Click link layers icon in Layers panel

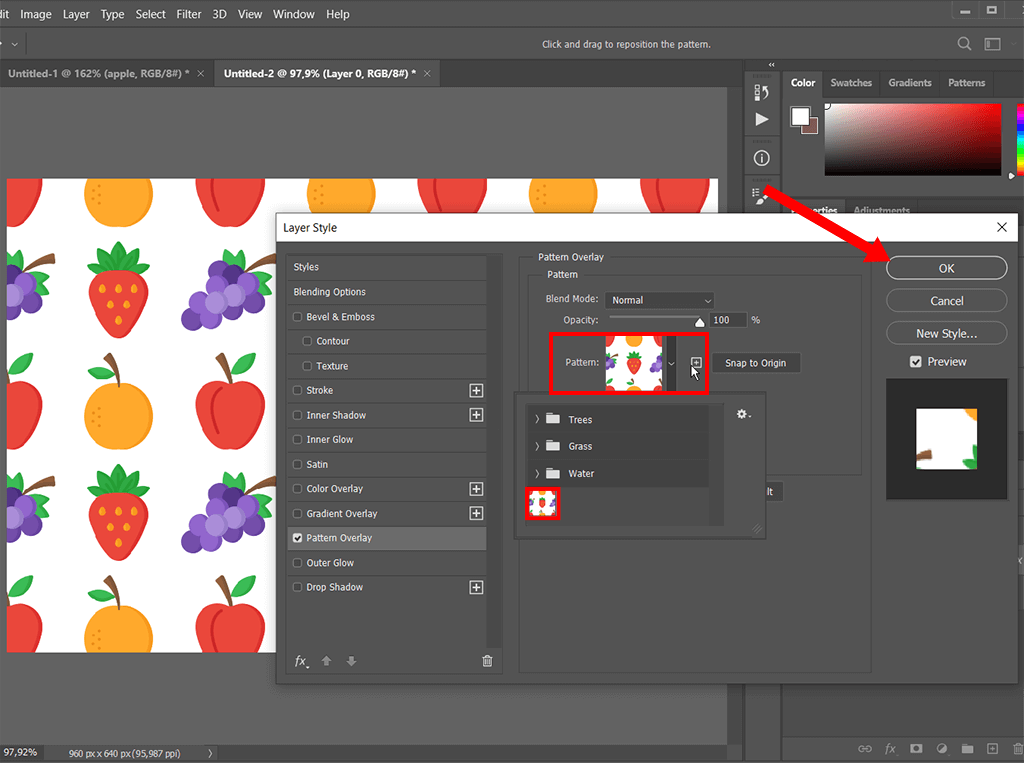pos(865,749)
